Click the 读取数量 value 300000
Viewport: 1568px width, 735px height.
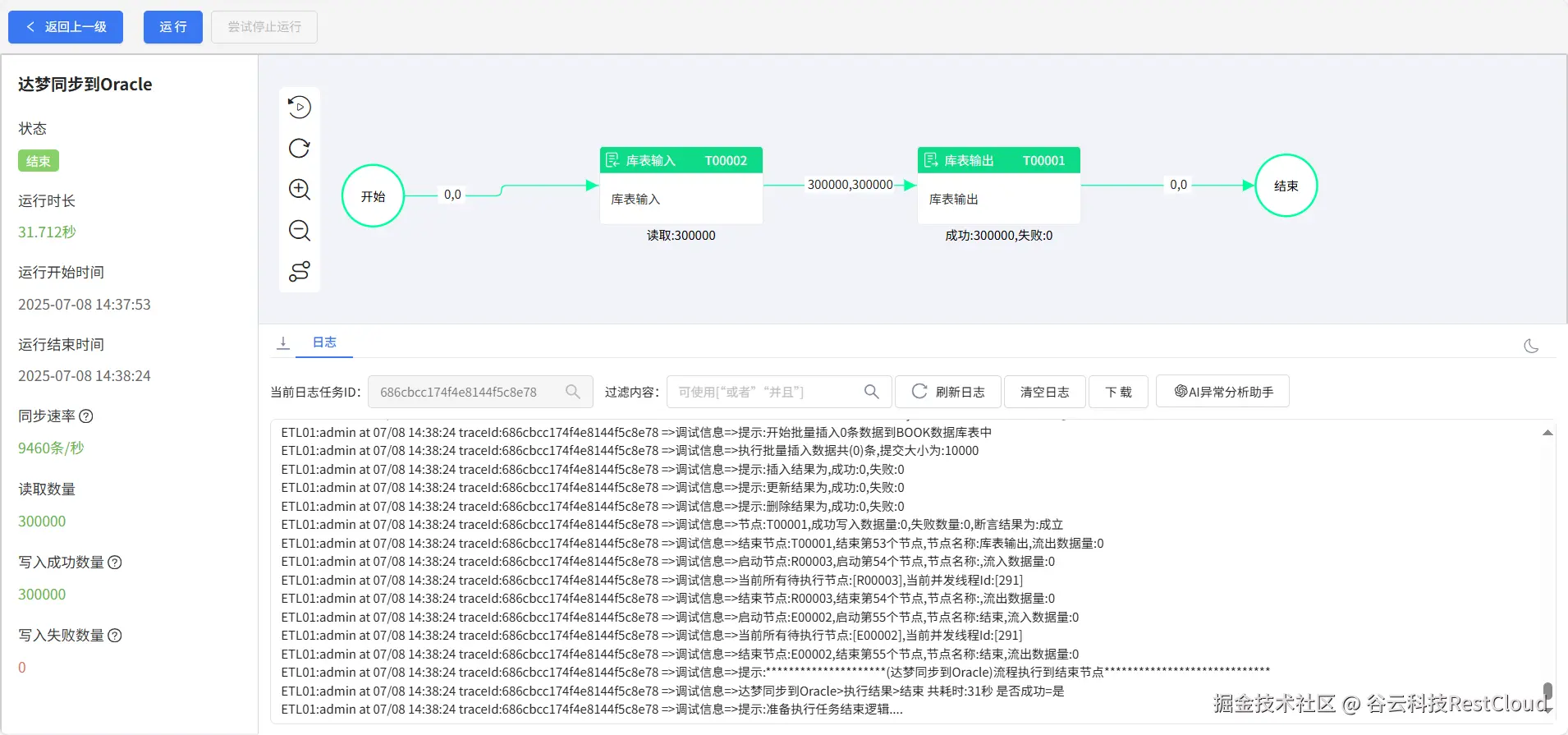click(42, 521)
